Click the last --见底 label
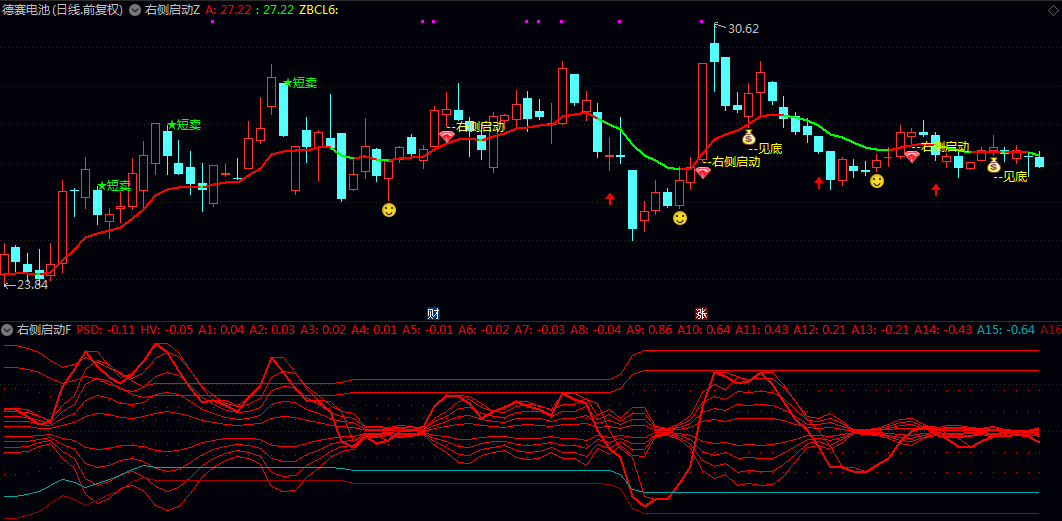The width and height of the screenshot is (1062, 521). 1011,177
